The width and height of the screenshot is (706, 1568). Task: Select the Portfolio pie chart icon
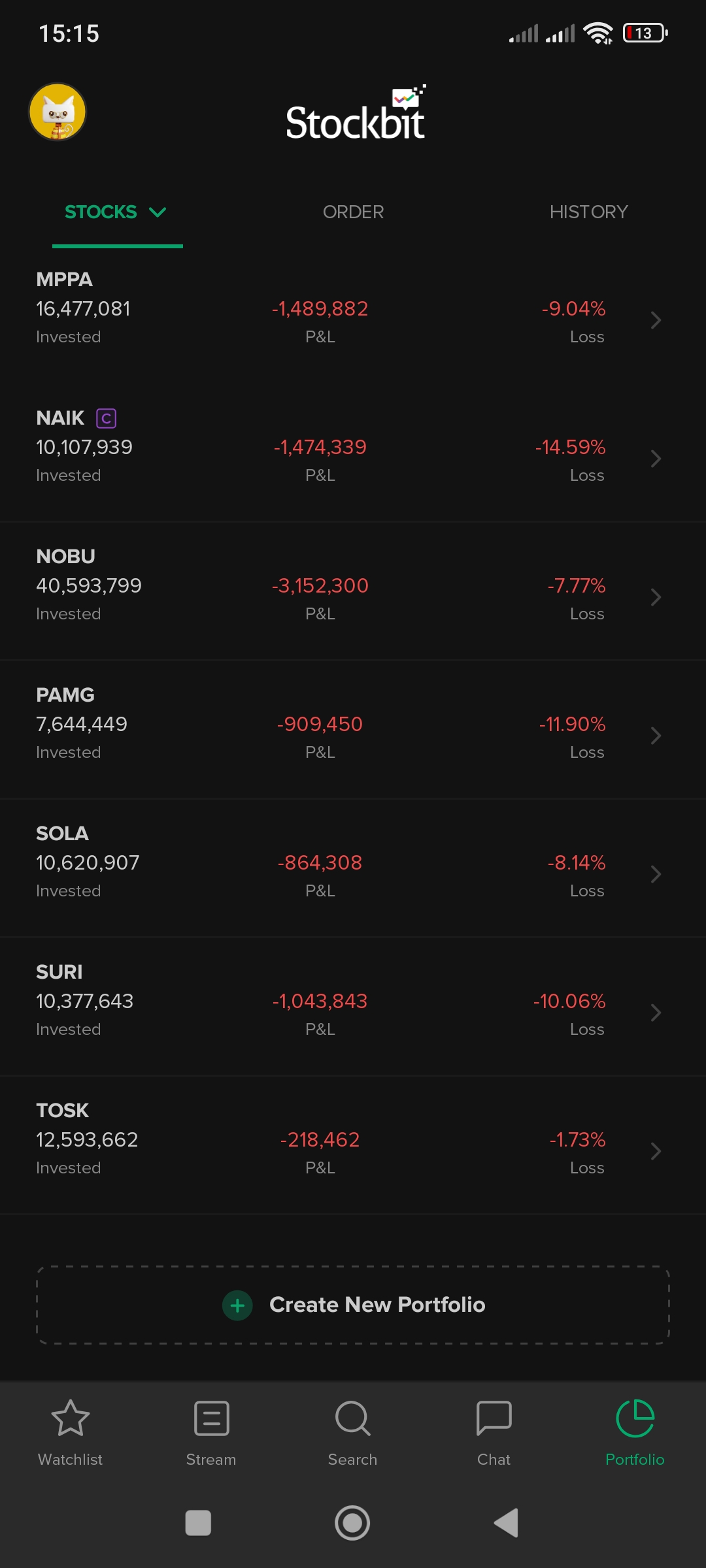click(x=635, y=1418)
